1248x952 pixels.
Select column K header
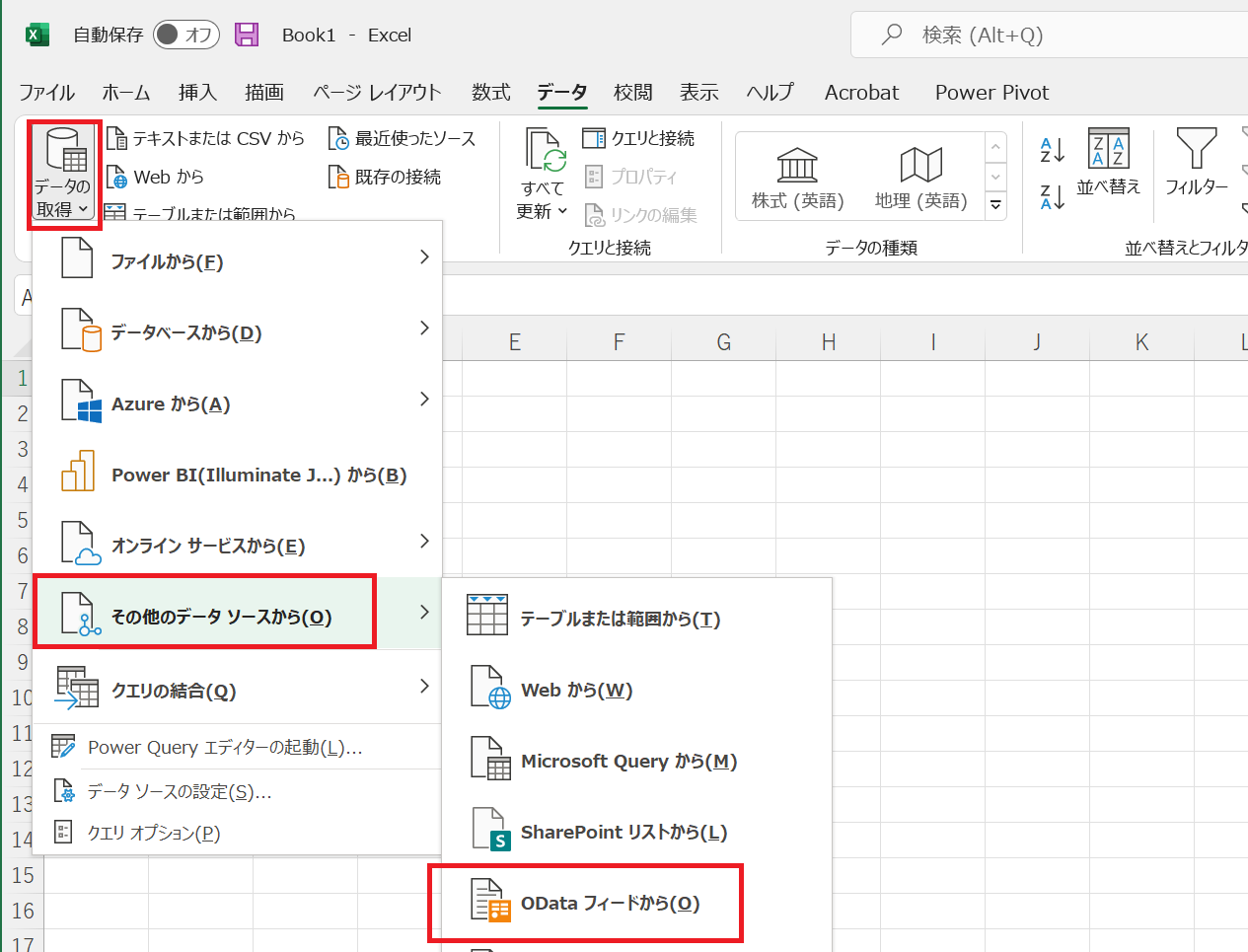pyautogui.click(x=1141, y=342)
